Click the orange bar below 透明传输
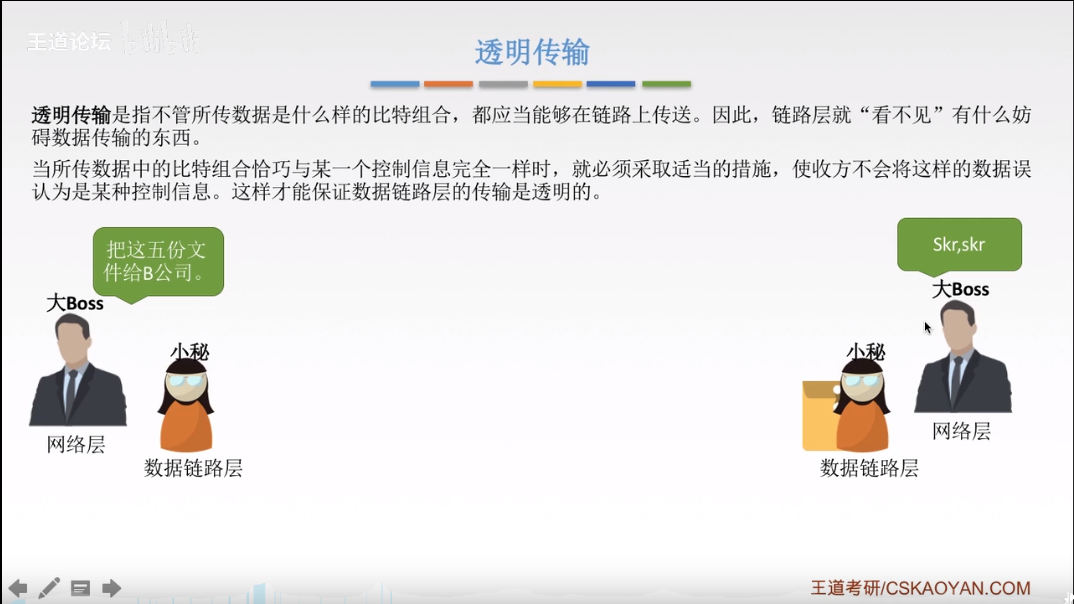The width and height of the screenshot is (1074, 604). point(448,85)
